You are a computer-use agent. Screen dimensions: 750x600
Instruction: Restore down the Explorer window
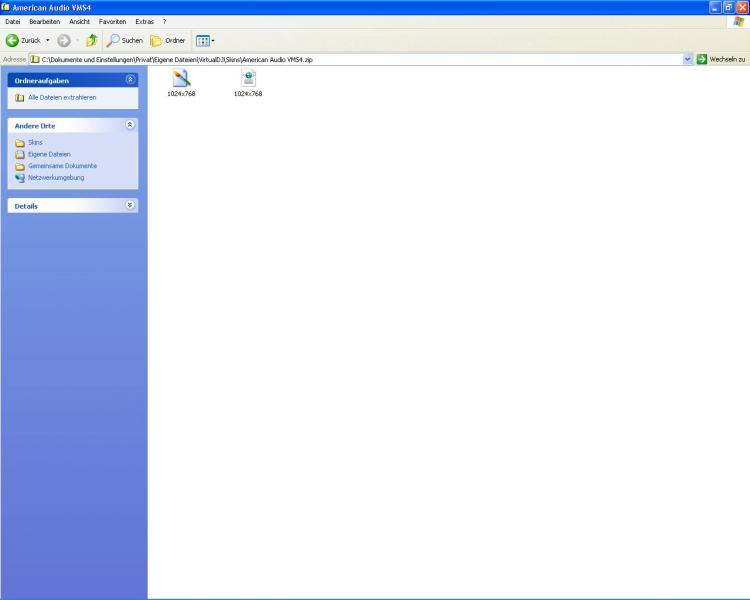click(x=728, y=7)
